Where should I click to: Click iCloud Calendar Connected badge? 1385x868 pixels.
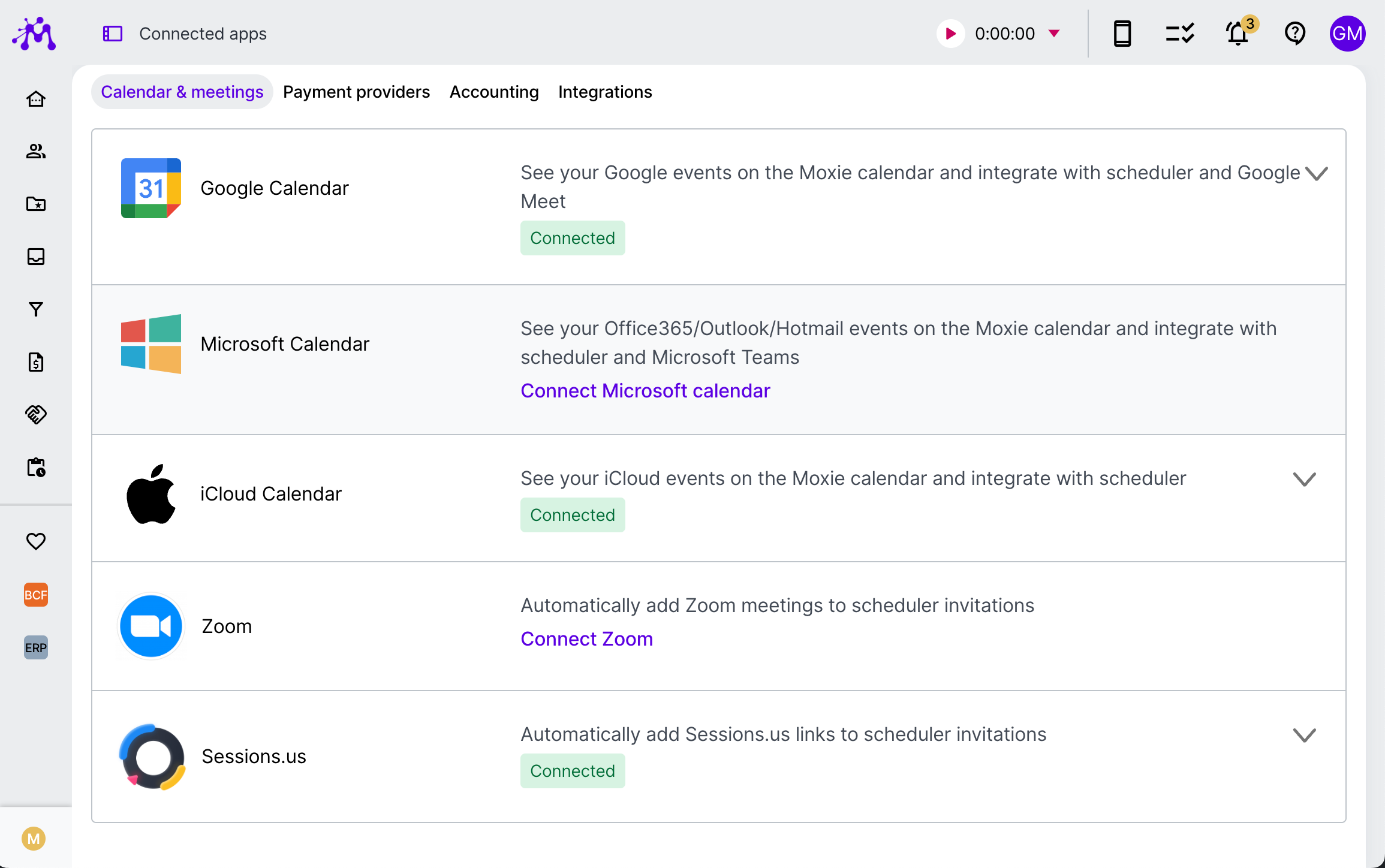(x=573, y=515)
